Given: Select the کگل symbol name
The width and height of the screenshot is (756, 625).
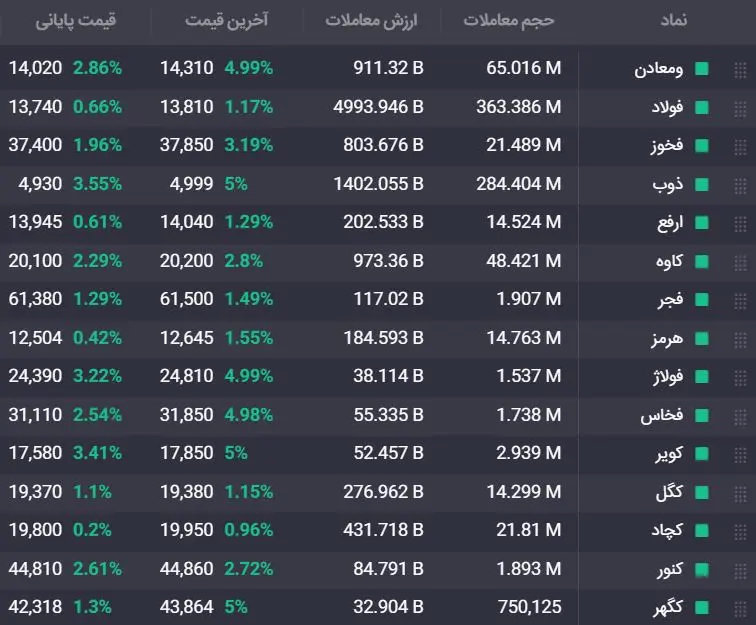Looking at the screenshot, I should point(669,492).
